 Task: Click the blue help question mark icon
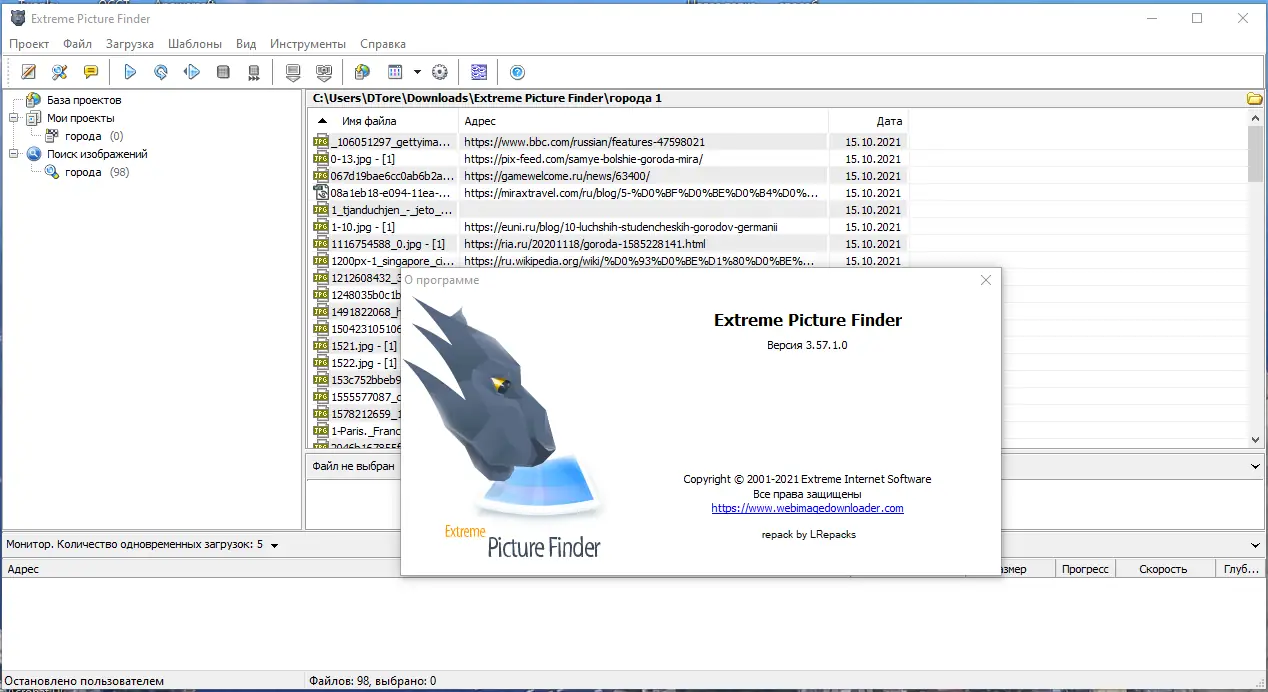[x=517, y=71]
